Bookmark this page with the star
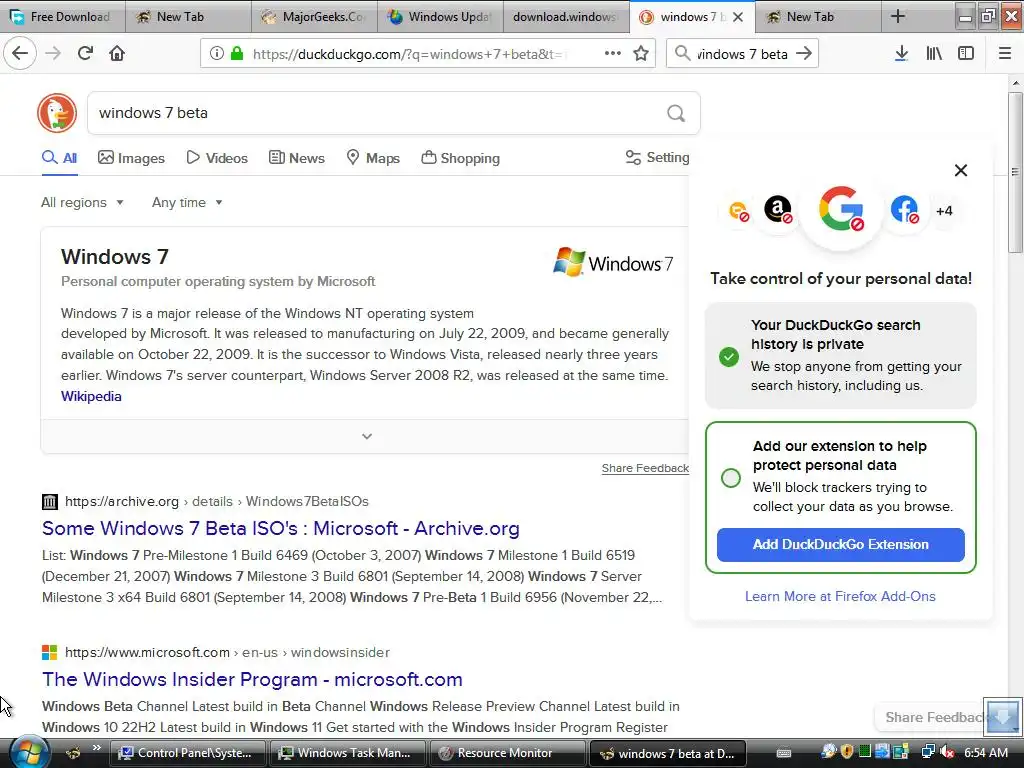Screen dimensions: 1024x768 [x=641, y=54]
